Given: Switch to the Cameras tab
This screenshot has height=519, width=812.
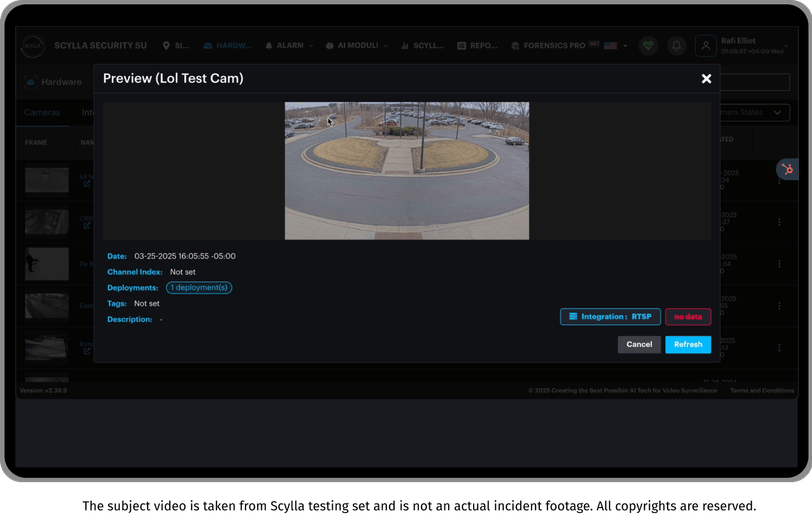Looking at the screenshot, I should (x=42, y=112).
